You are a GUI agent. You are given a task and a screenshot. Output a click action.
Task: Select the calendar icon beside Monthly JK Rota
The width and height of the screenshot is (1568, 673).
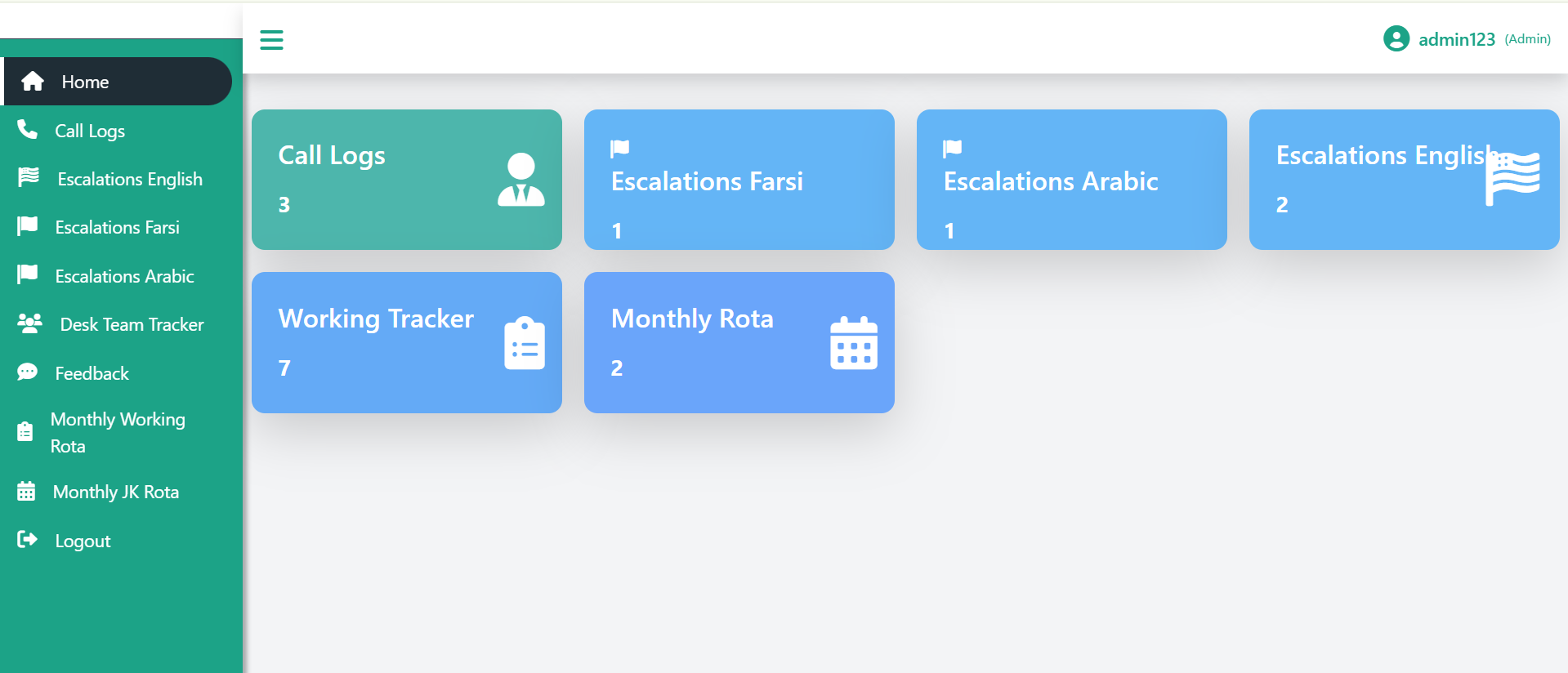(27, 491)
